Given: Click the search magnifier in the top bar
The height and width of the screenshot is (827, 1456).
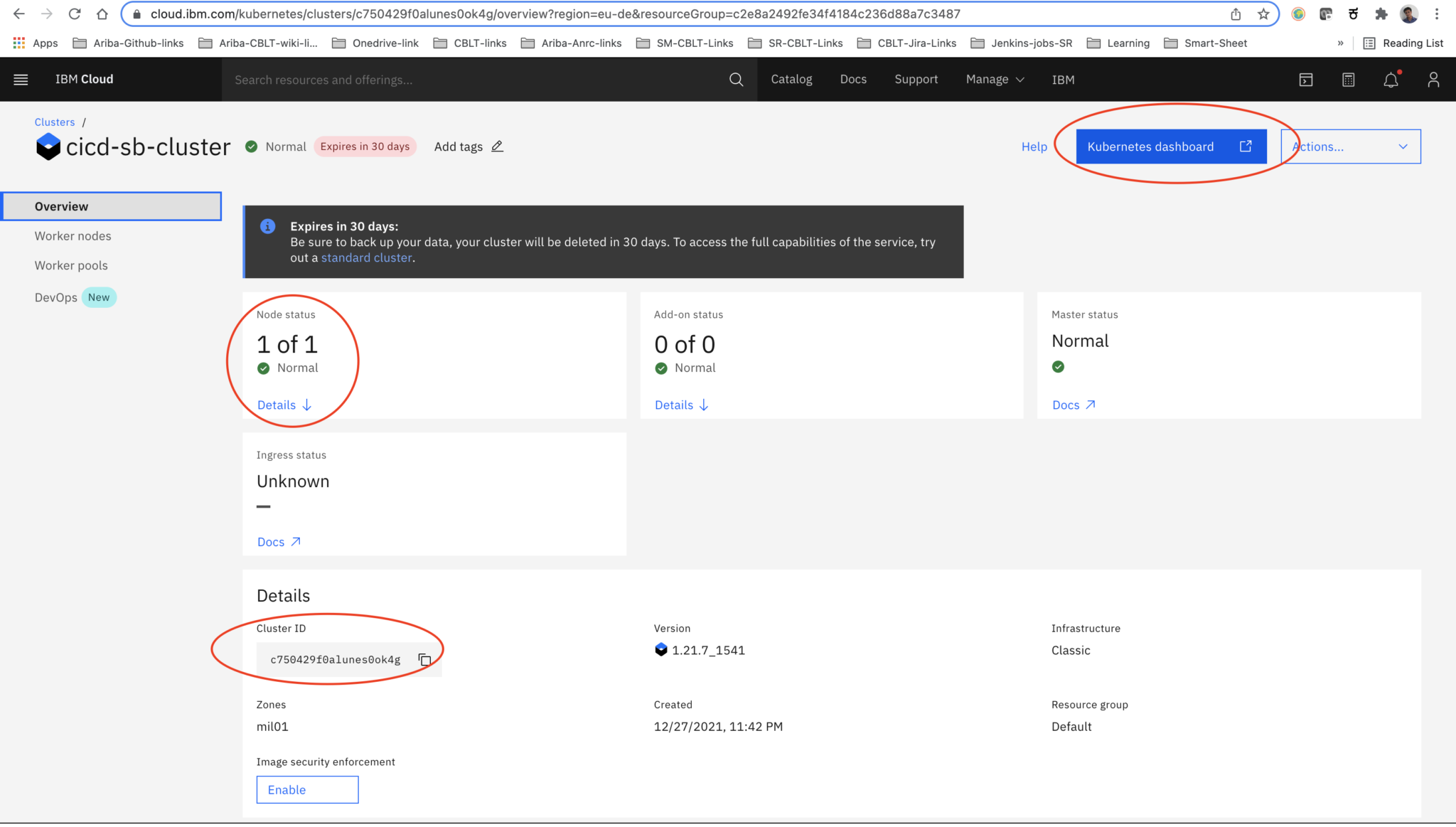Looking at the screenshot, I should click(x=736, y=79).
